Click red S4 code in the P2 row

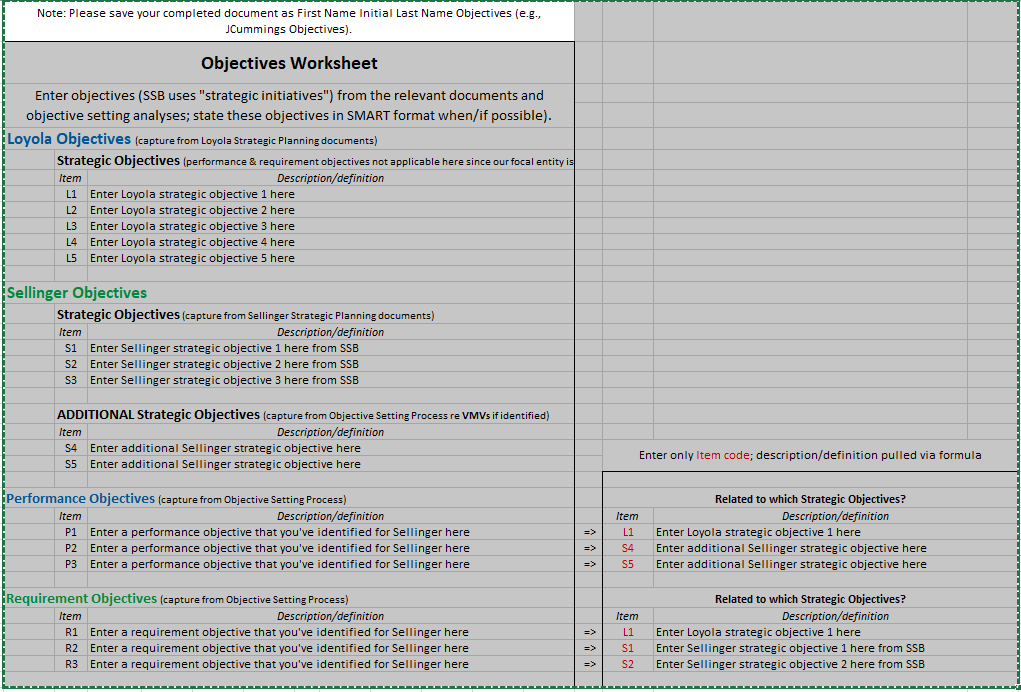(x=628, y=548)
